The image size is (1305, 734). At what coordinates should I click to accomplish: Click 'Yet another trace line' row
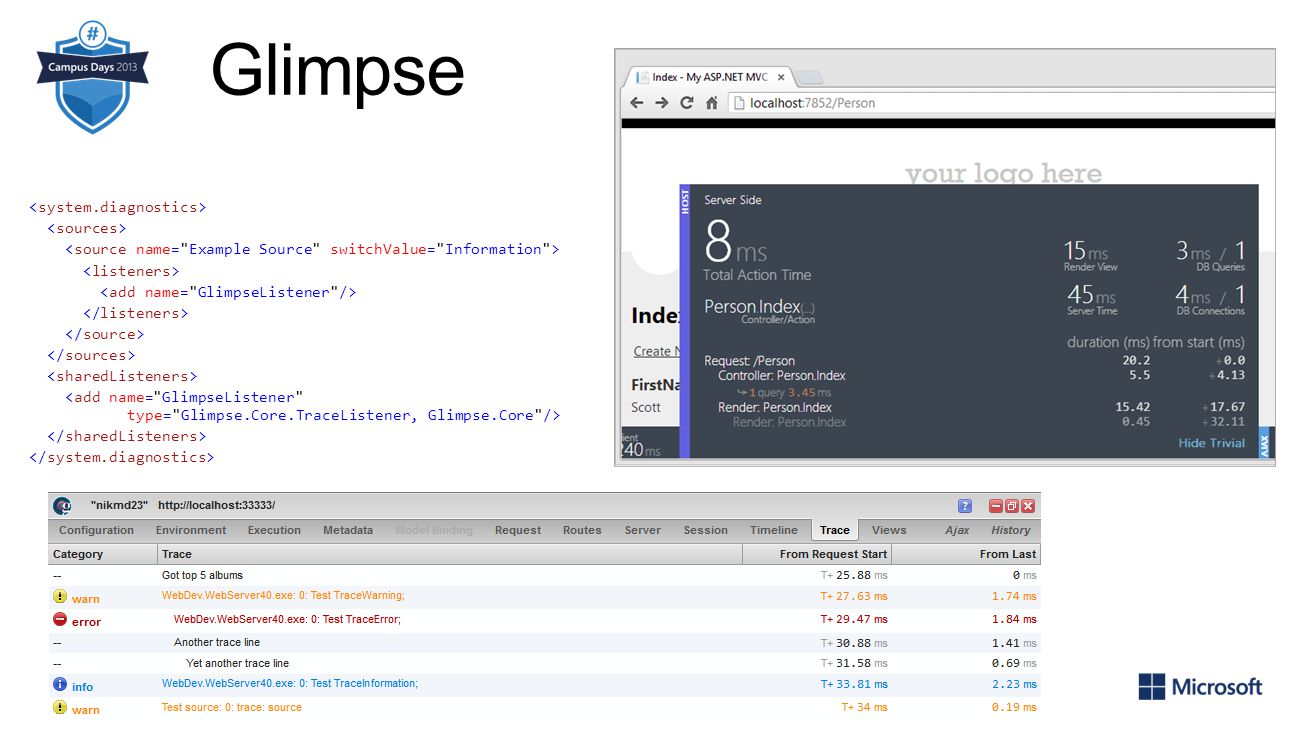tap(544, 664)
